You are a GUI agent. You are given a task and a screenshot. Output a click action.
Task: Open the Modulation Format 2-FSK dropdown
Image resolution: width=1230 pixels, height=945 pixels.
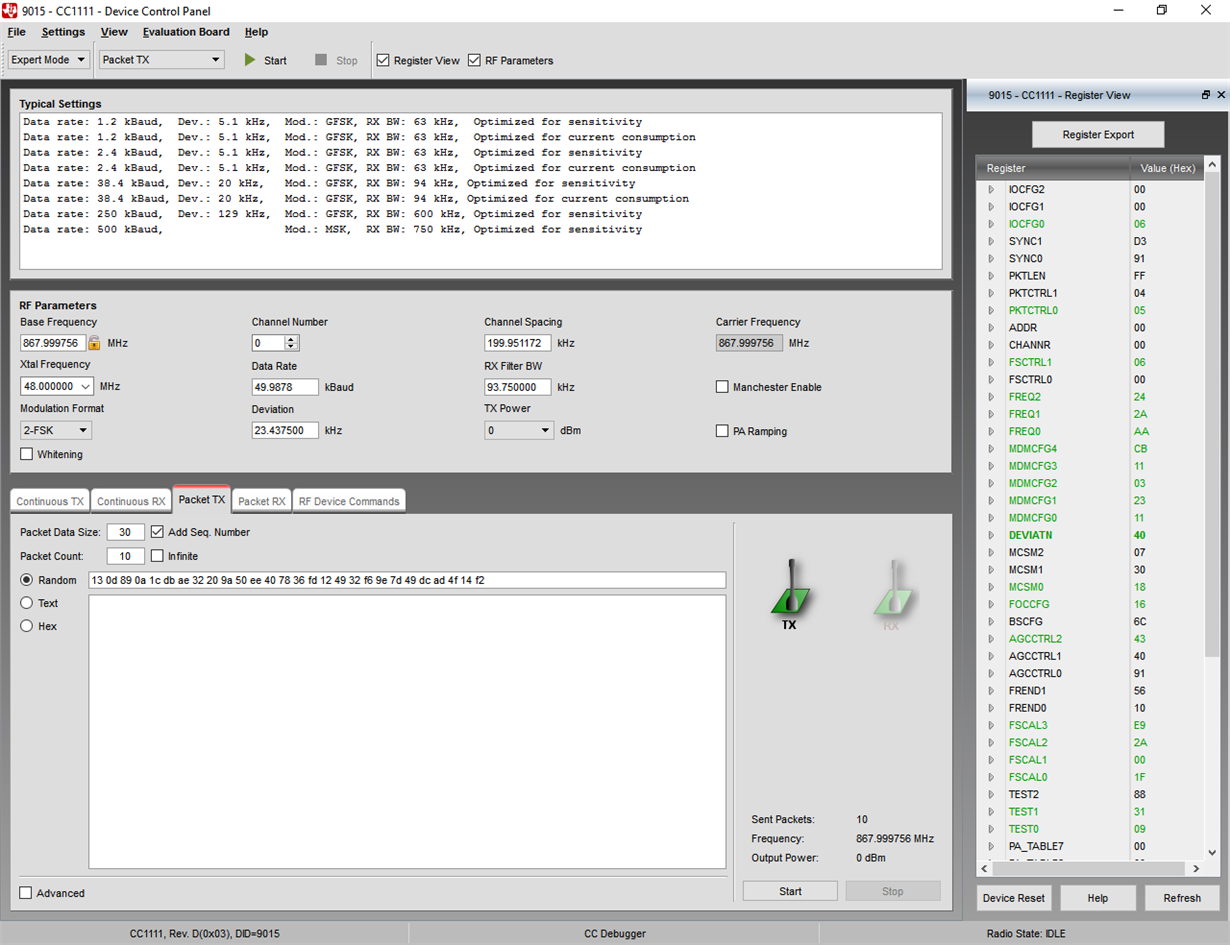click(56, 430)
